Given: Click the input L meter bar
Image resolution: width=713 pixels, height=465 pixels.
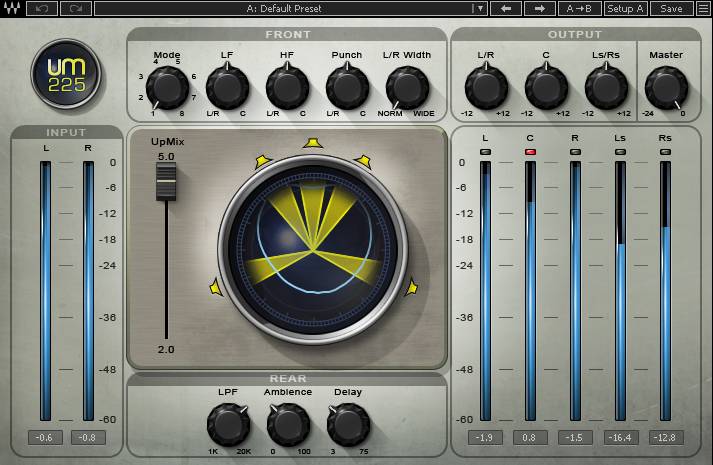Looking at the screenshot, I should coord(45,291).
